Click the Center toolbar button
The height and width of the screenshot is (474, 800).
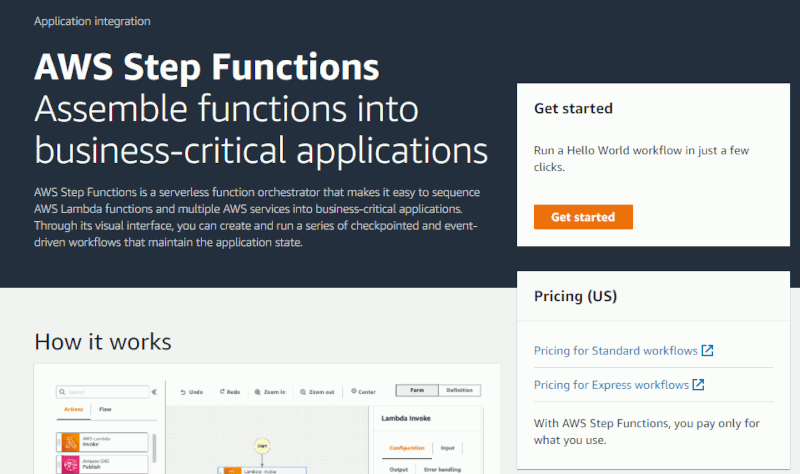coord(363,392)
